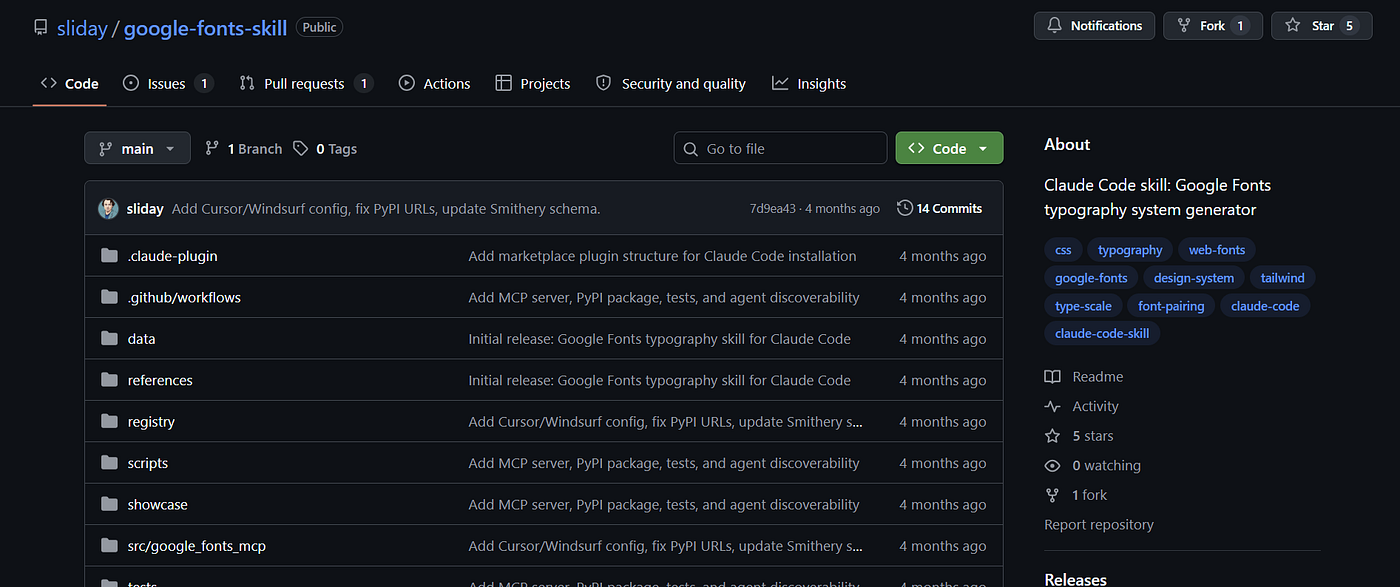Click Report repository link
Viewport: 1400px width, 587px height.
click(x=1099, y=525)
